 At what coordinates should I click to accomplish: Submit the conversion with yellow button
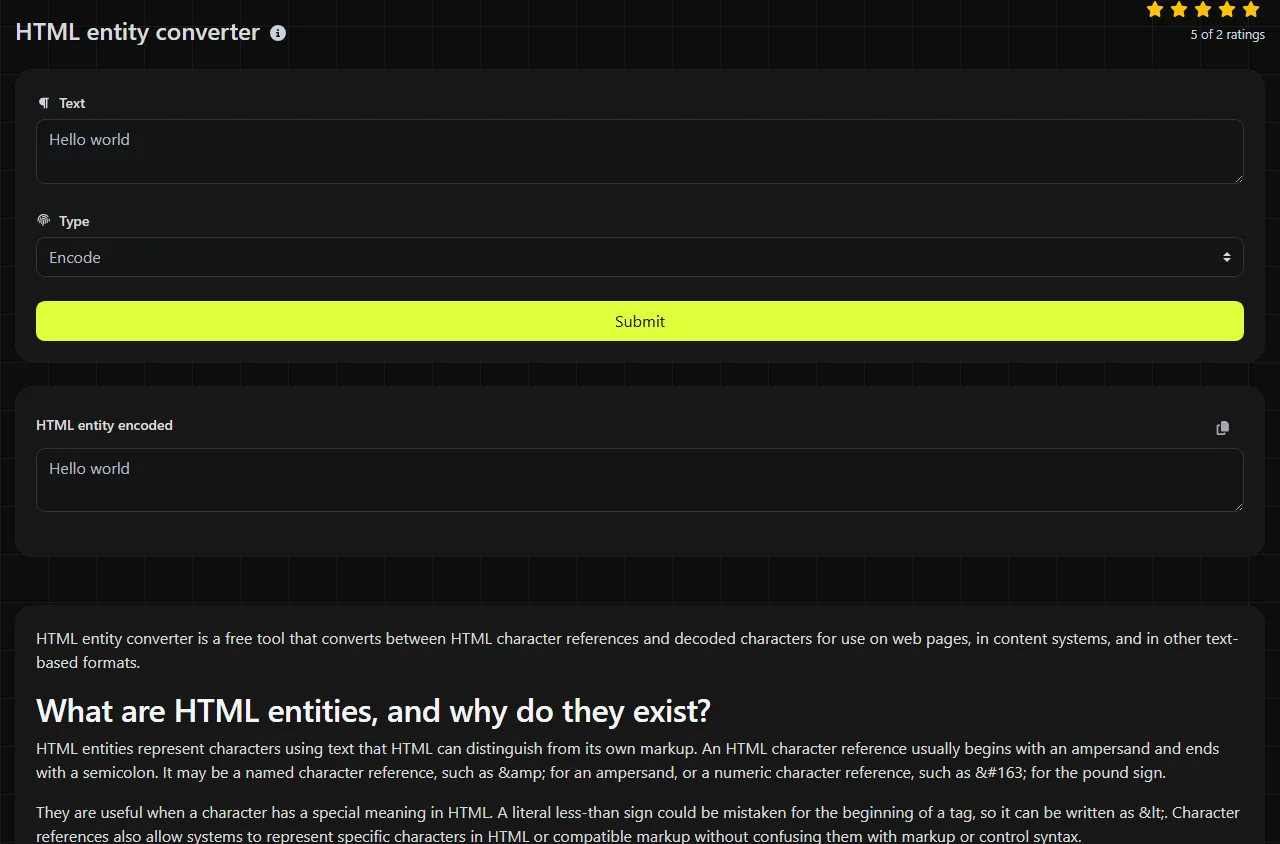point(640,321)
